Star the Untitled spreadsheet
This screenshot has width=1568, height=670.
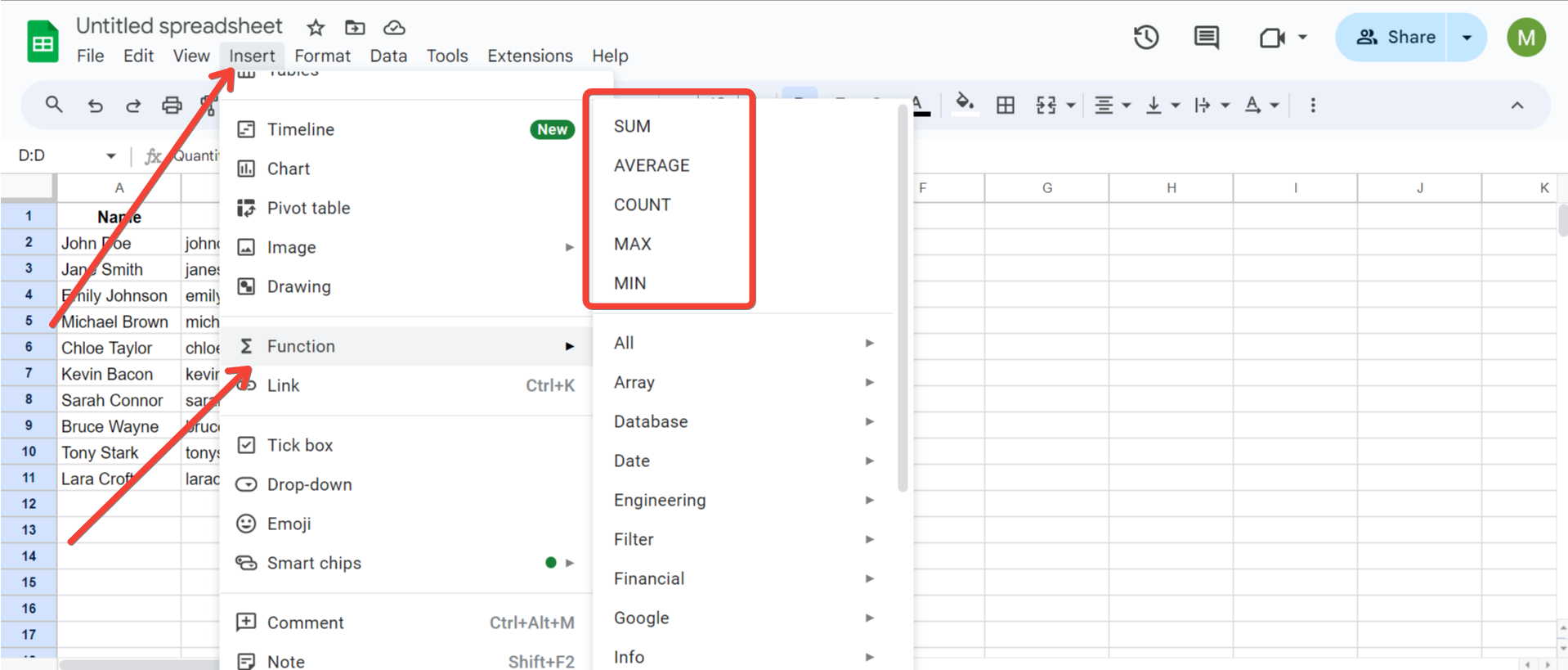point(316,28)
